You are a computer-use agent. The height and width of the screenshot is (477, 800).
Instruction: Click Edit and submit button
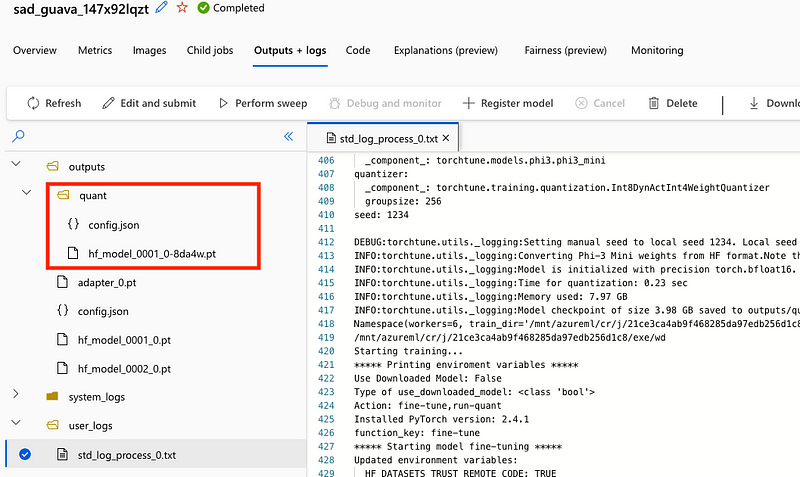coord(148,103)
